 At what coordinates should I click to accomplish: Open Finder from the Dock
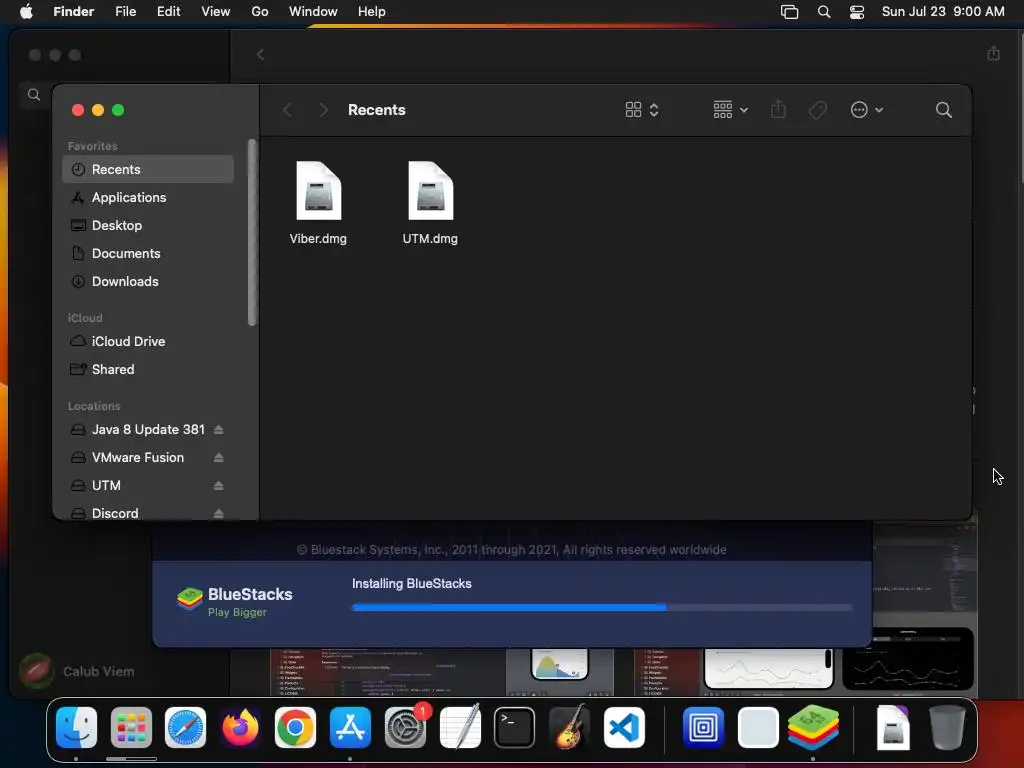point(76,728)
